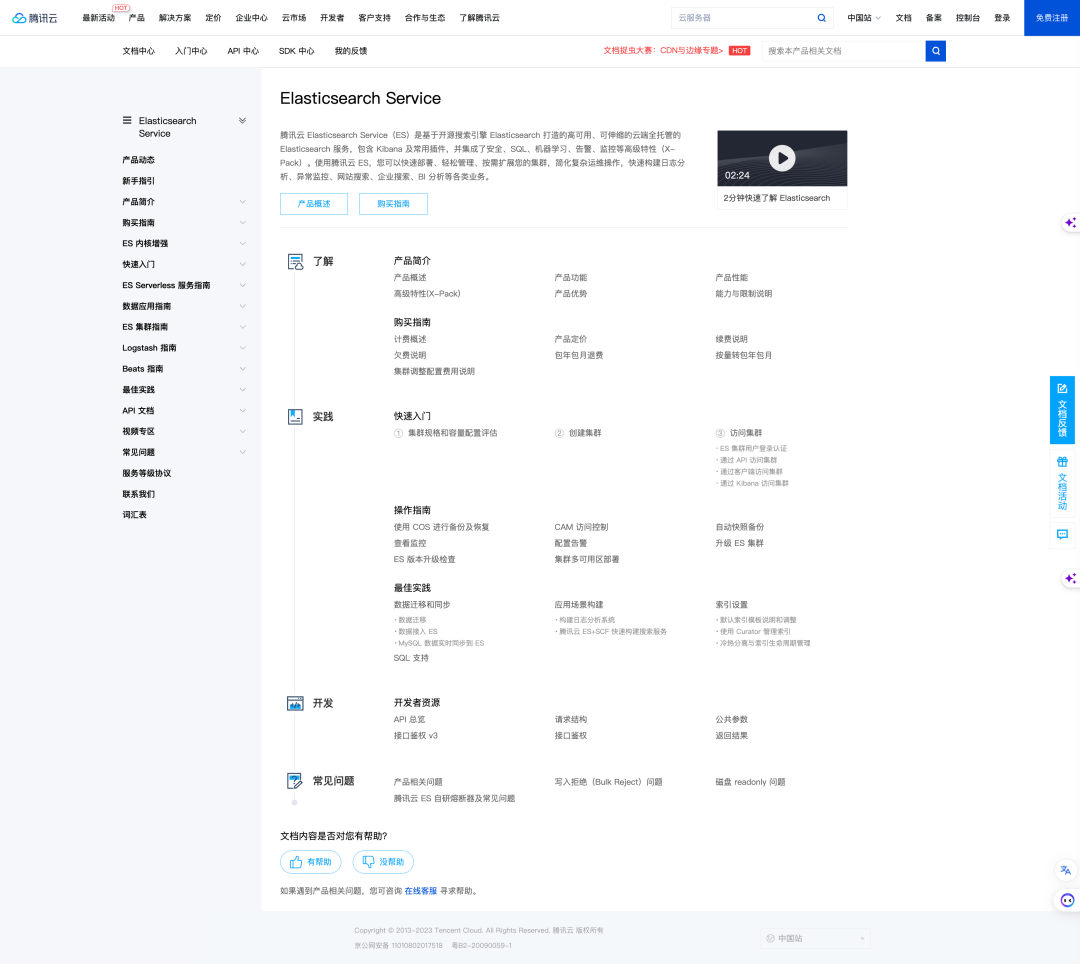Click the 免费注册 button
This screenshot has width=1080, height=964.
1052,18
